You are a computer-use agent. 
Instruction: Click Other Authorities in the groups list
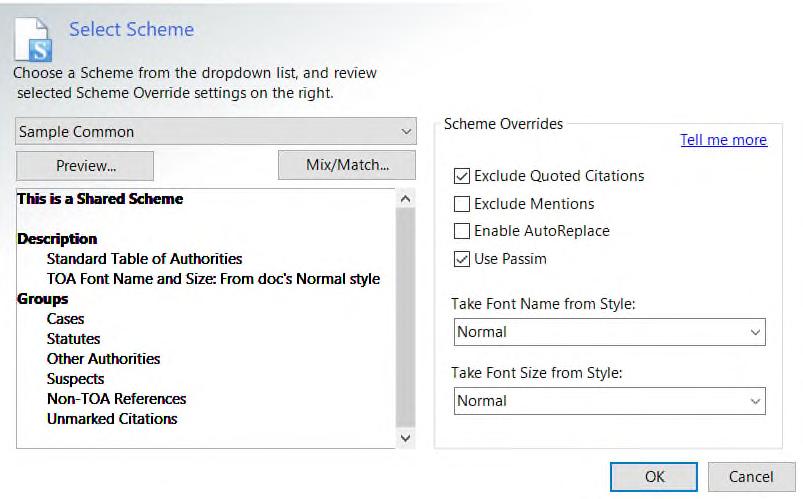[x=103, y=359]
